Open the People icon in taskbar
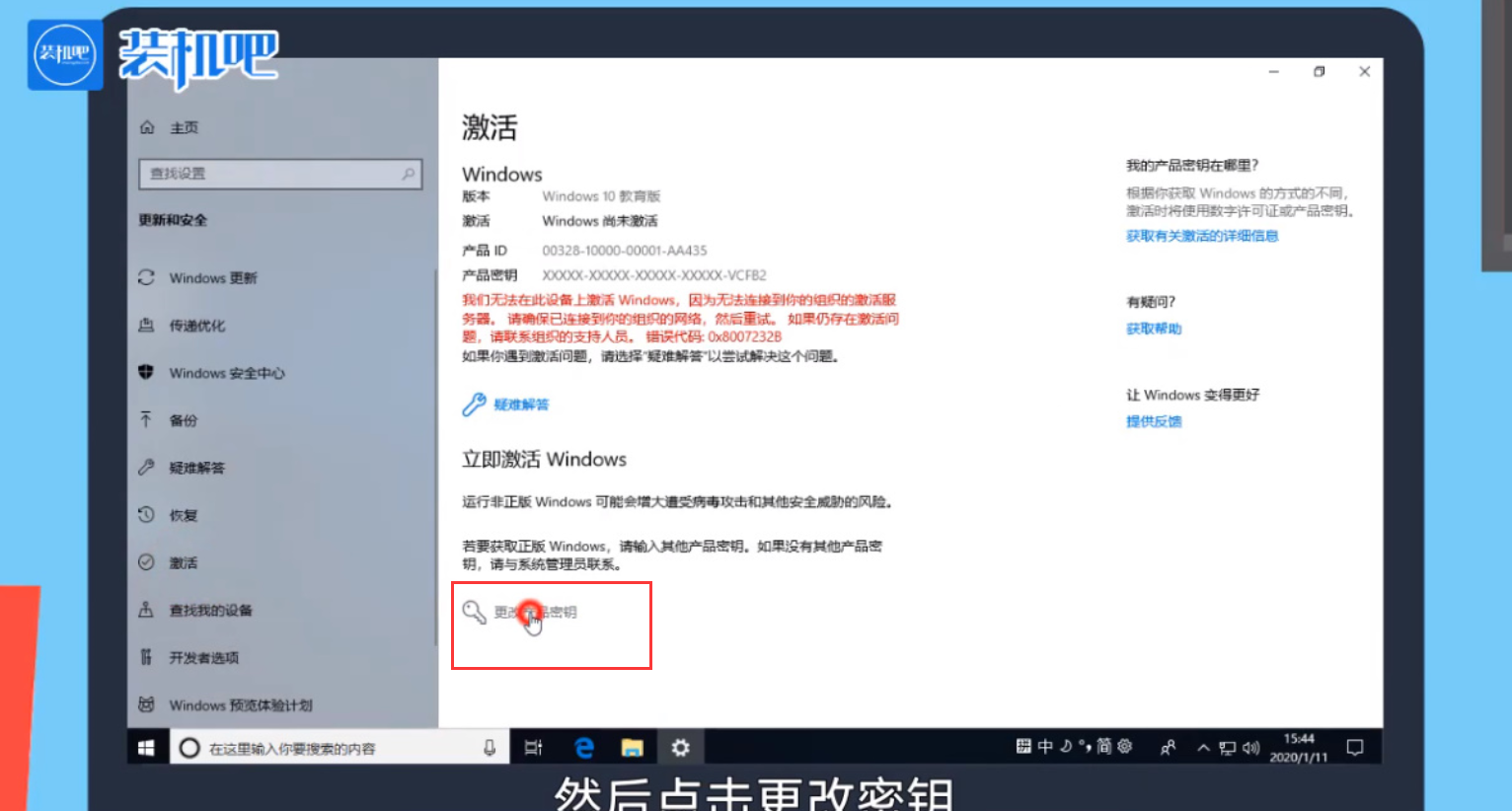The image size is (1512, 811). (1168, 748)
